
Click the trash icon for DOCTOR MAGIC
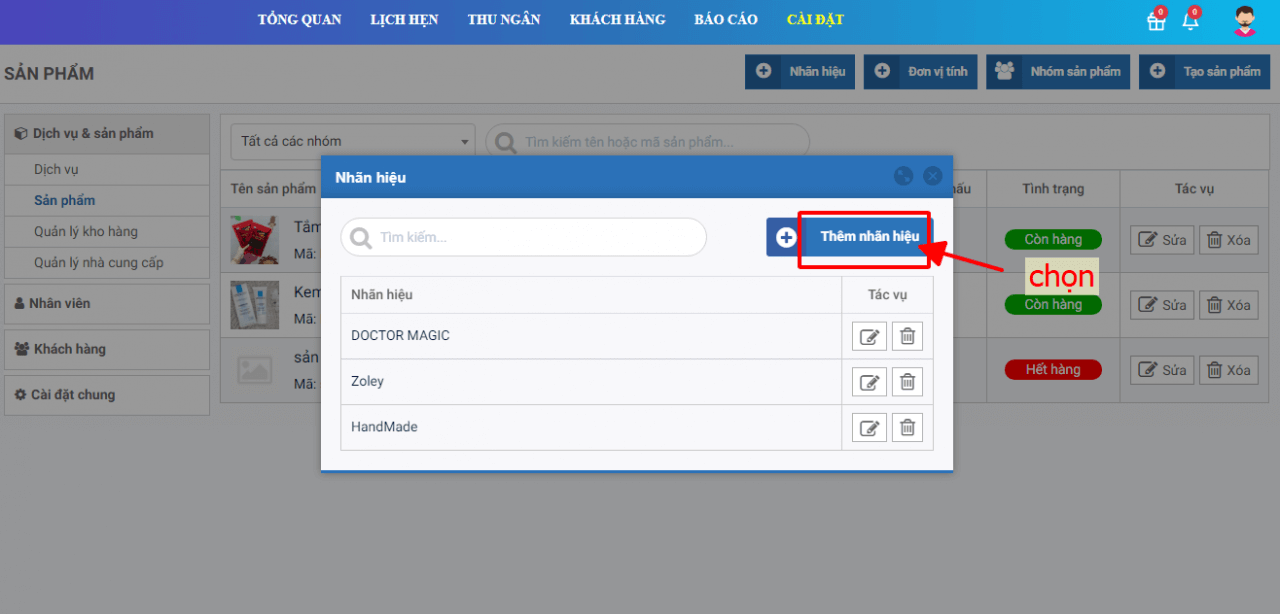pyautogui.click(x=907, y=336)
